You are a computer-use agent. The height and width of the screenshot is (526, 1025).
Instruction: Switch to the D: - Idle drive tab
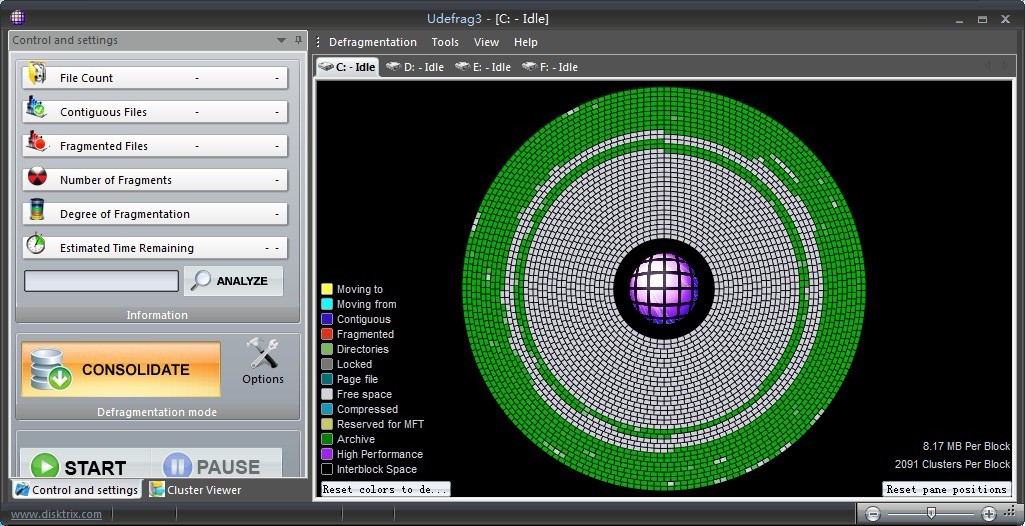415,67
